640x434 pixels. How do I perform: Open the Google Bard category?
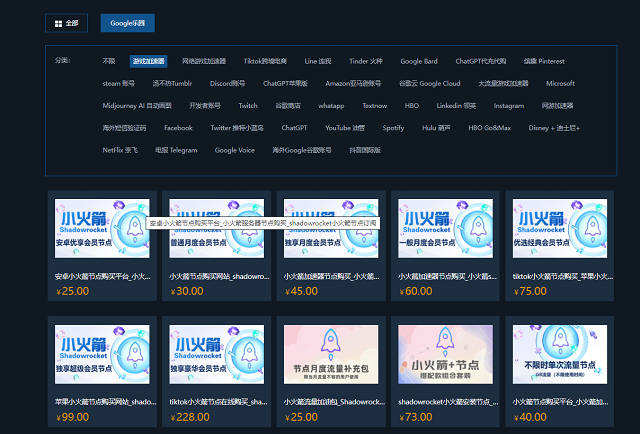click(419, 61)
